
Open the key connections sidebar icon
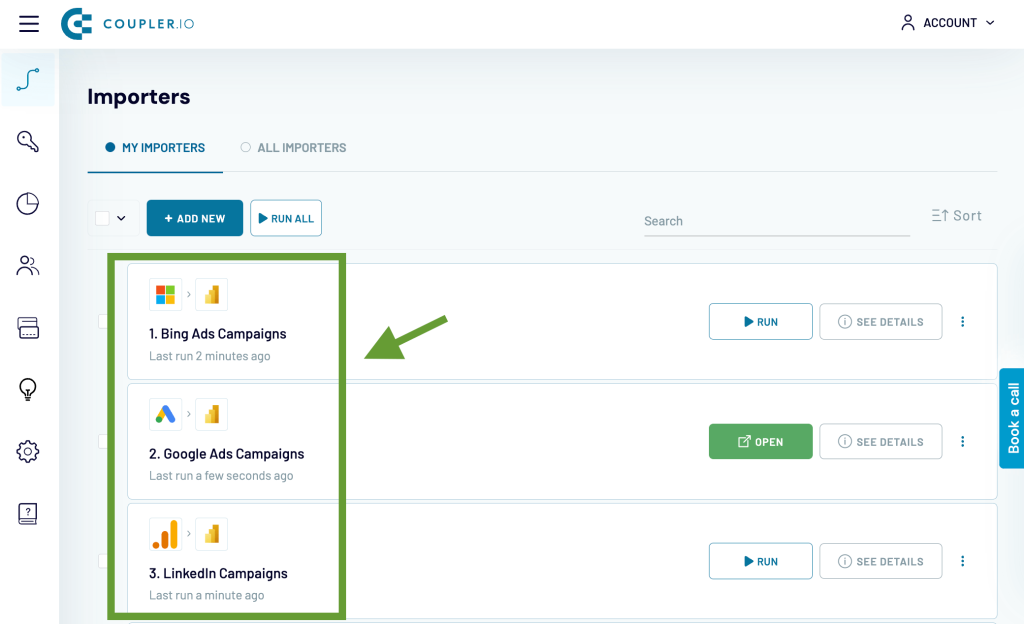click(x=27, y=141)
